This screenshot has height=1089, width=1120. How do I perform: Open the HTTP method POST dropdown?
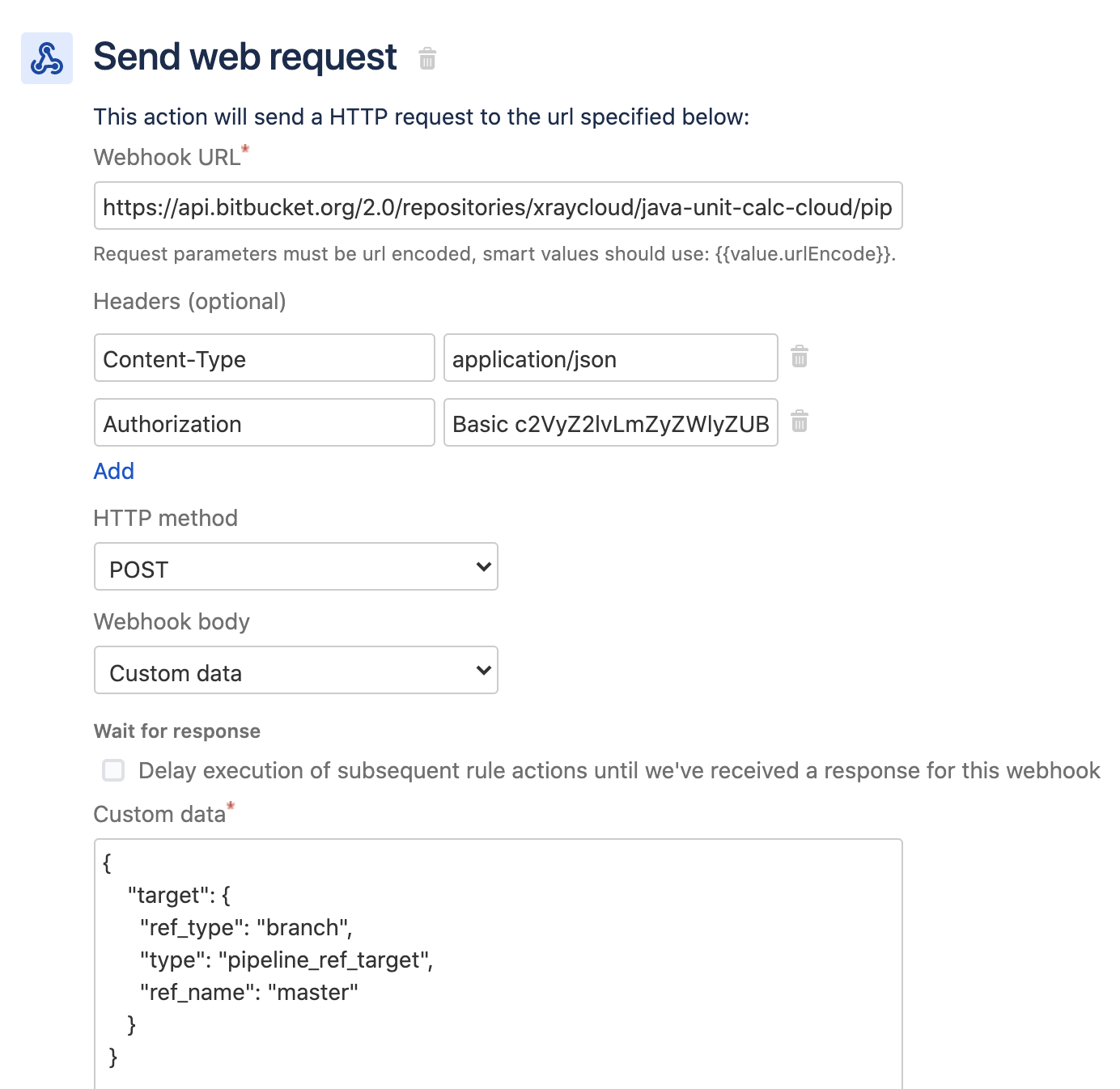pos(296,566)
